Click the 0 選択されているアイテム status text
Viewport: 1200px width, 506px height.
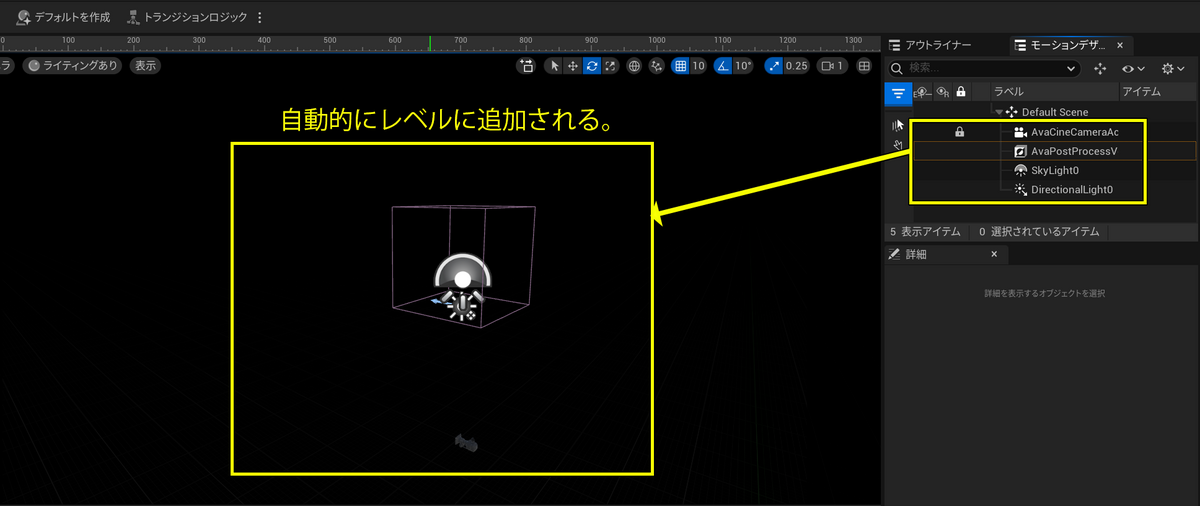[1039, 232]
